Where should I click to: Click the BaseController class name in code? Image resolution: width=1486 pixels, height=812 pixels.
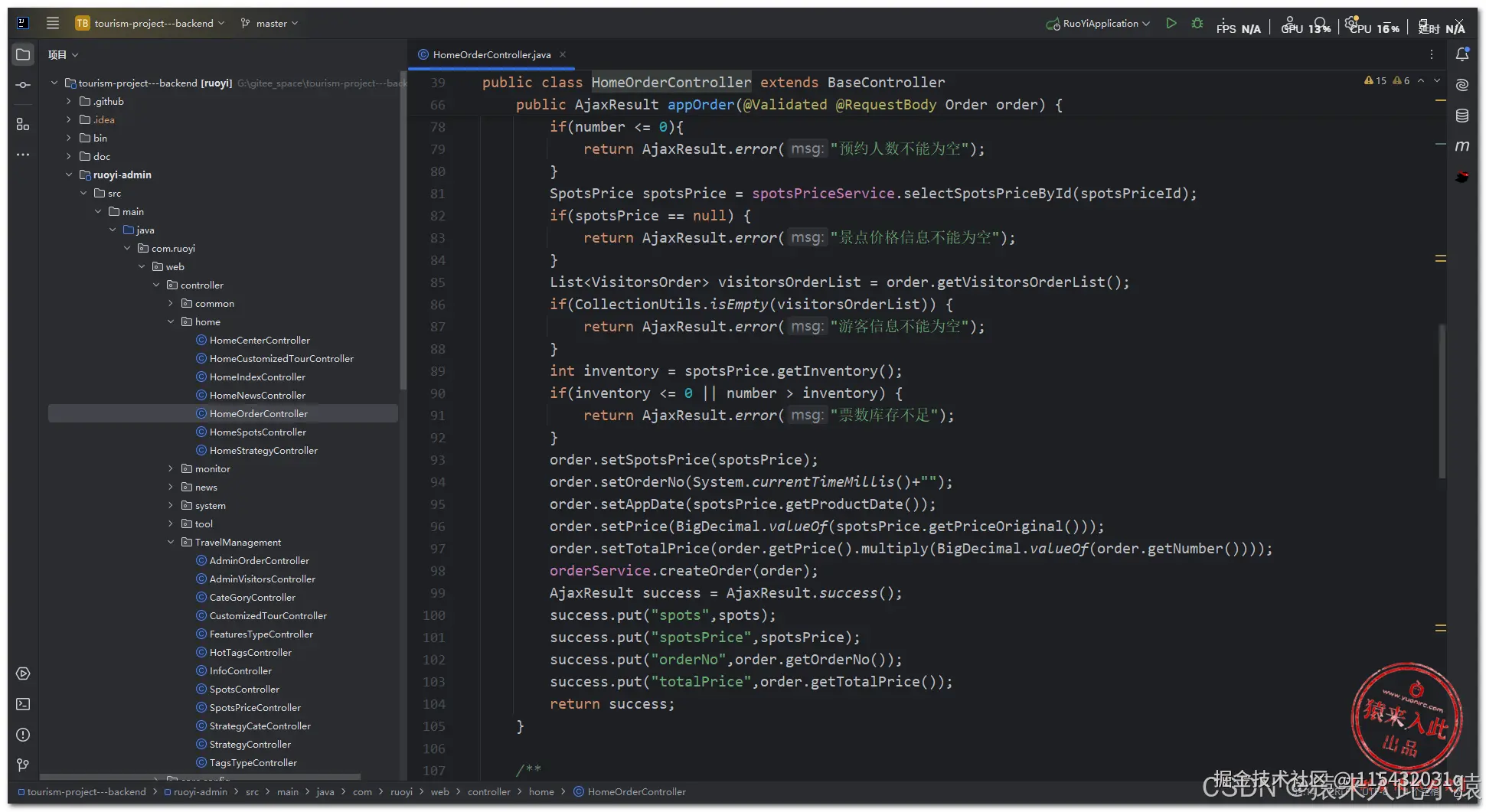click(886, 82)
